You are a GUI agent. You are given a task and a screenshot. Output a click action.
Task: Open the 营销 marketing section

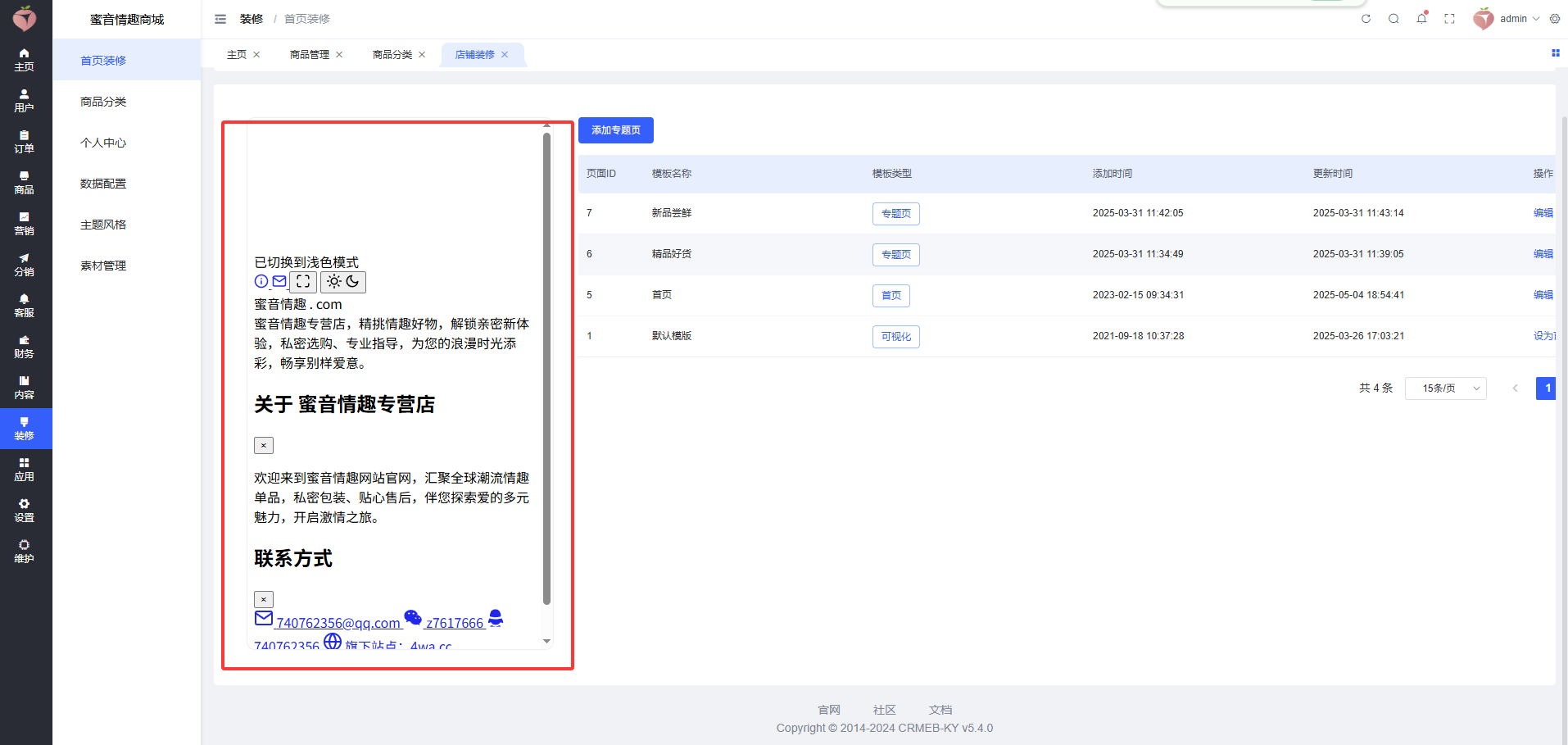pyautogui.click(x=25, y=224)
